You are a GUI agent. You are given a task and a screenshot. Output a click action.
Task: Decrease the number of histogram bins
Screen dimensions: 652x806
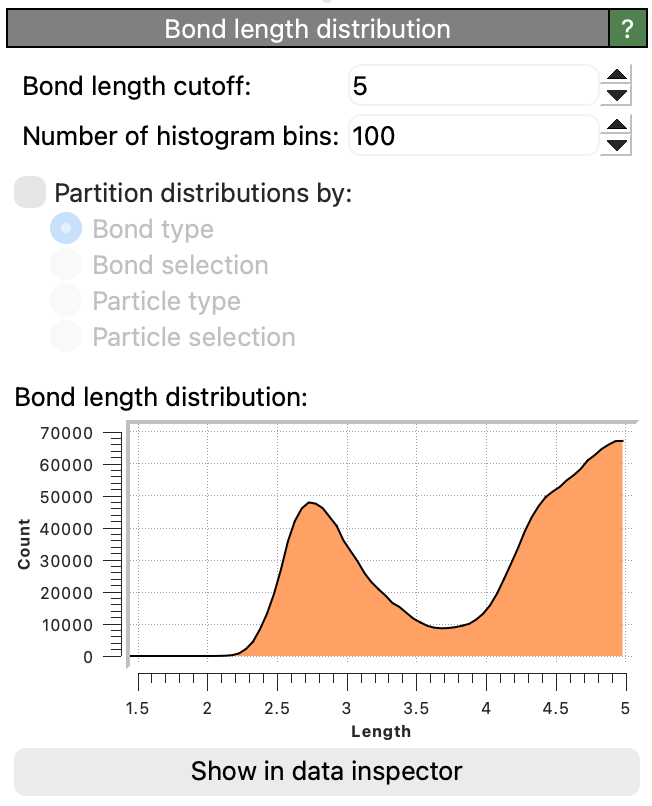(x=618, y=145)
